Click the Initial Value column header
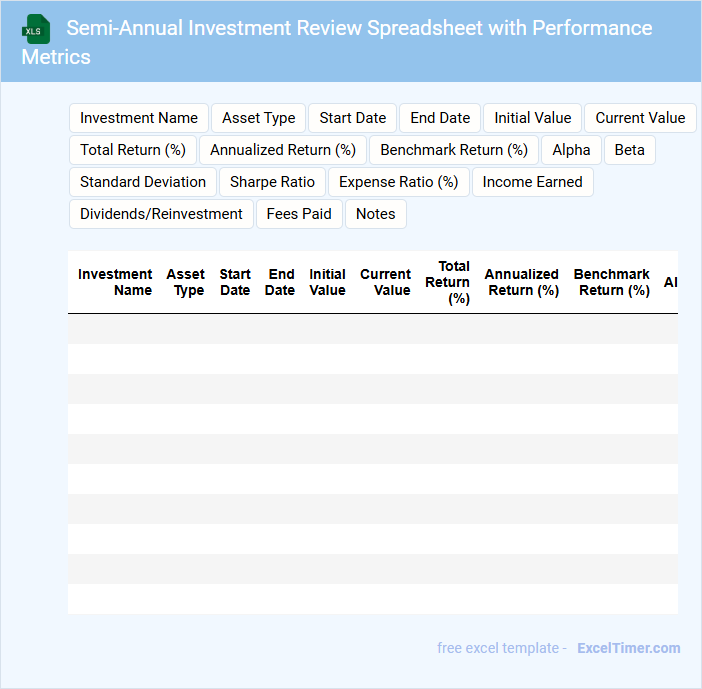702x689 pixels. click(327, 282)
